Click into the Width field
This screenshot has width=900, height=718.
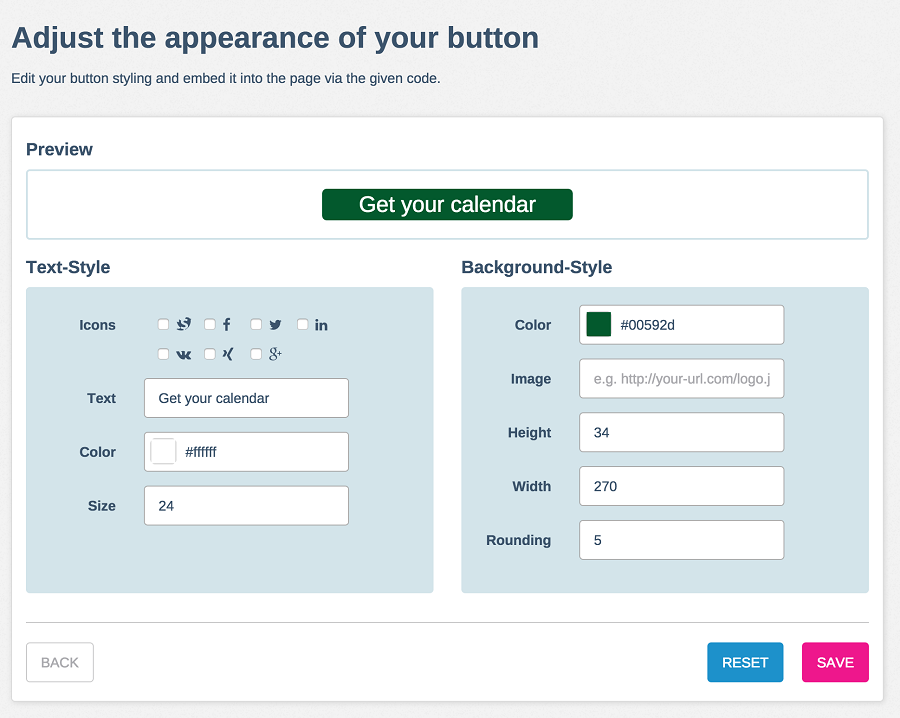[x=681, y=486]
